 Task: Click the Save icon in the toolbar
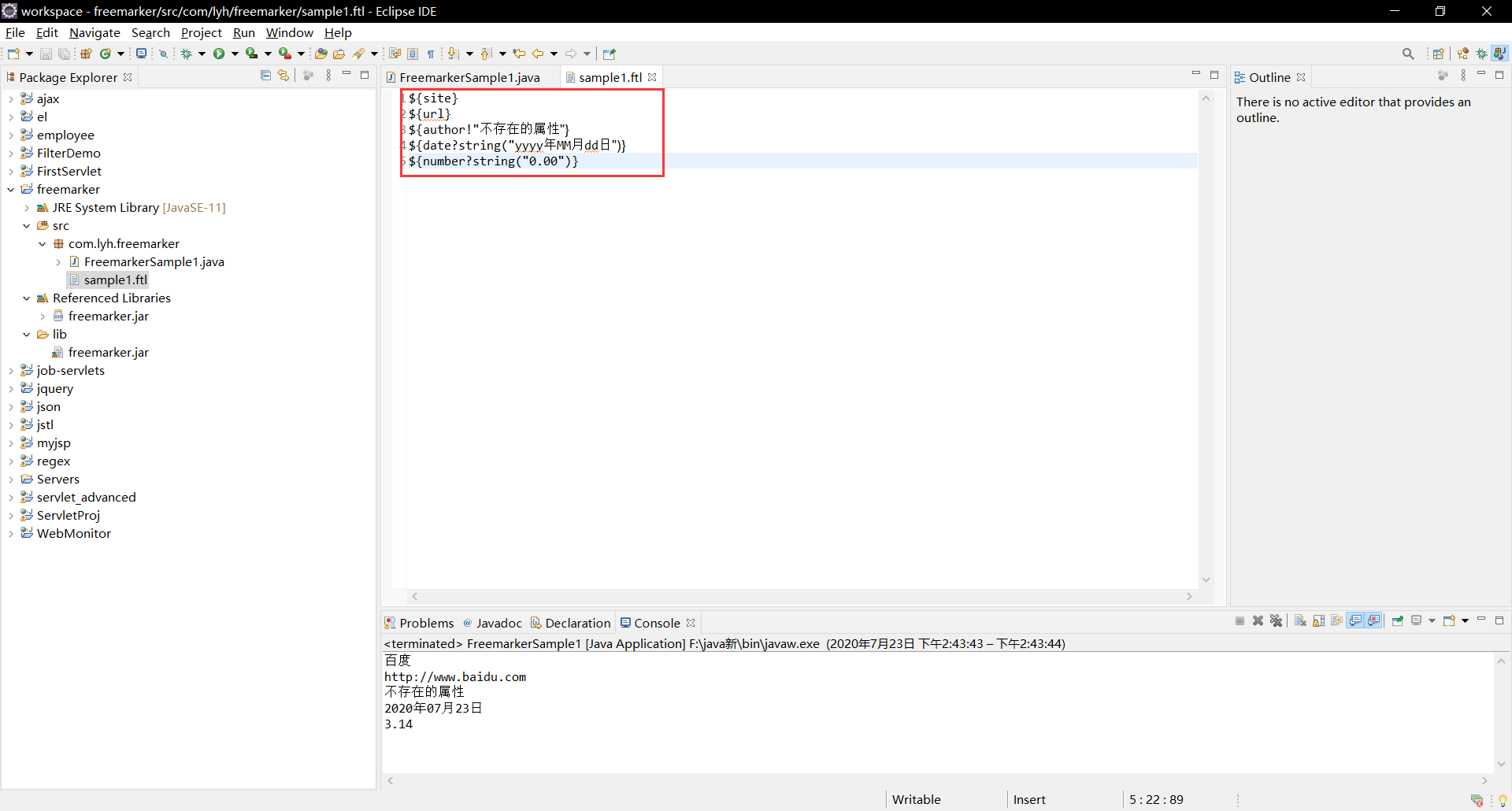click(x=45, y=54)
